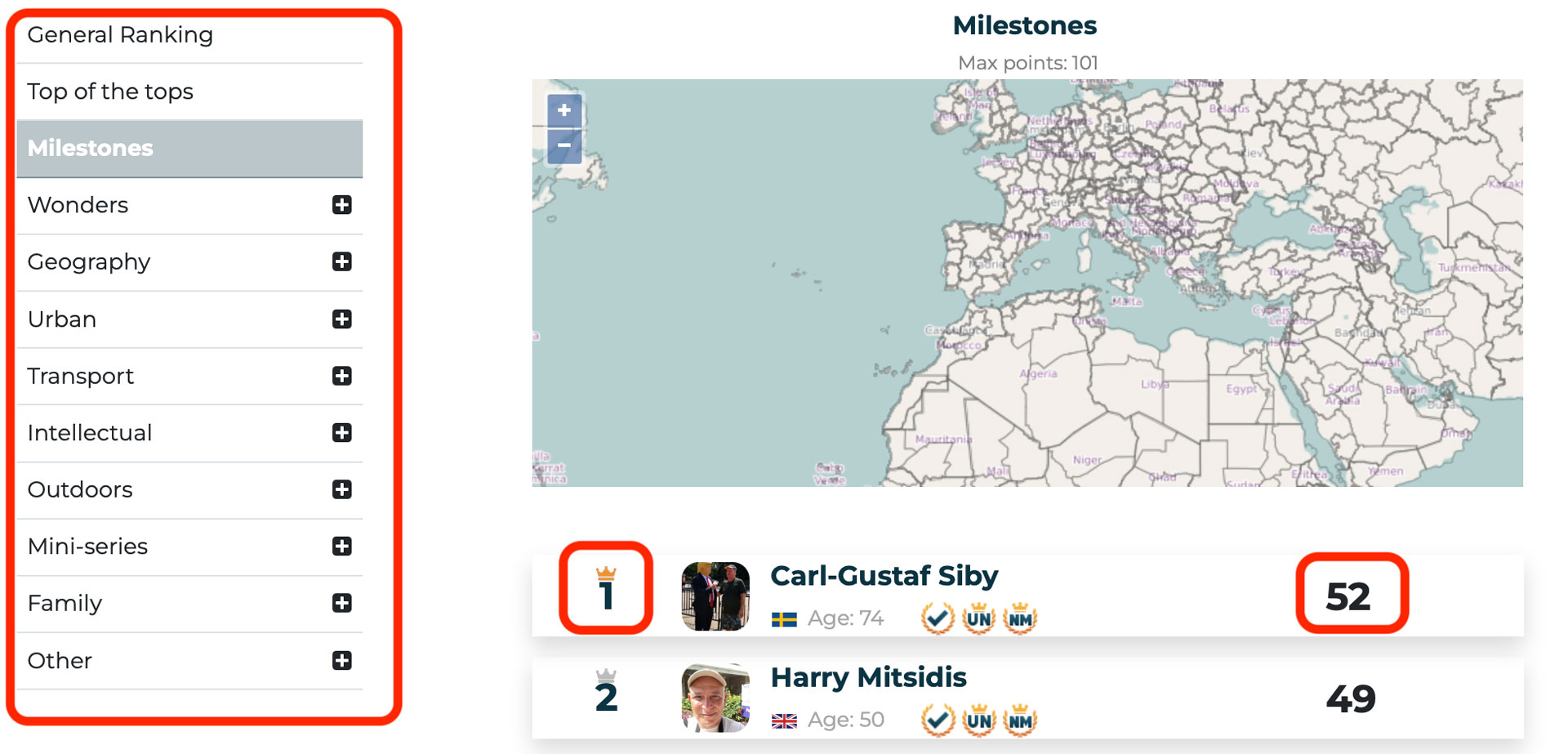Click Carl-Gustaf Siby's profile photo

coord(715,596)
